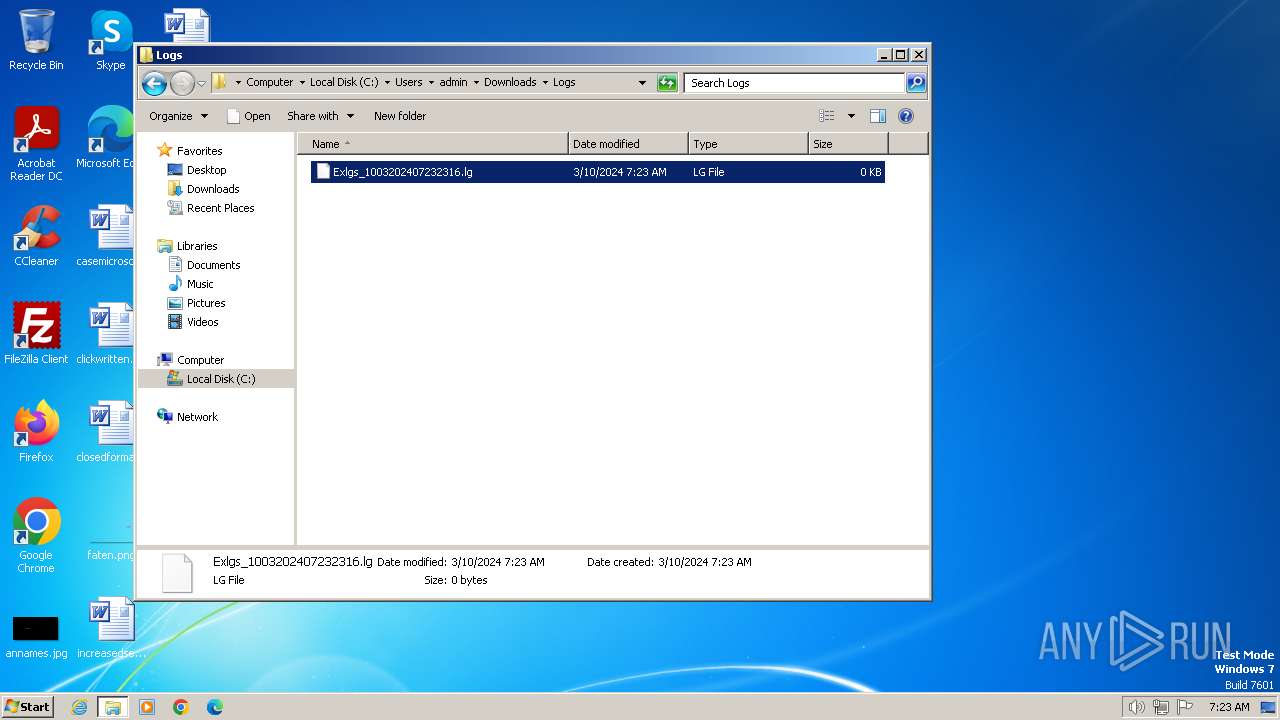This screenshot has height=720, width=1280.
Task: Click admin in the address breadcrumb
Action: pyautogui.click(x=453, y=83)
